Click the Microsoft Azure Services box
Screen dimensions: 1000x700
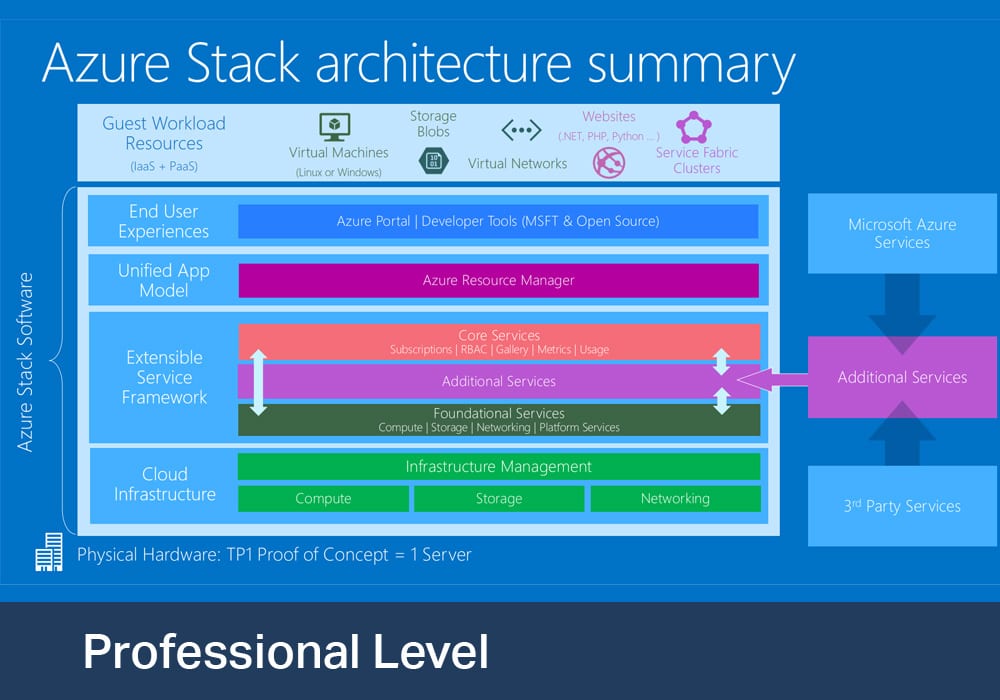click(x=902, y=233)
